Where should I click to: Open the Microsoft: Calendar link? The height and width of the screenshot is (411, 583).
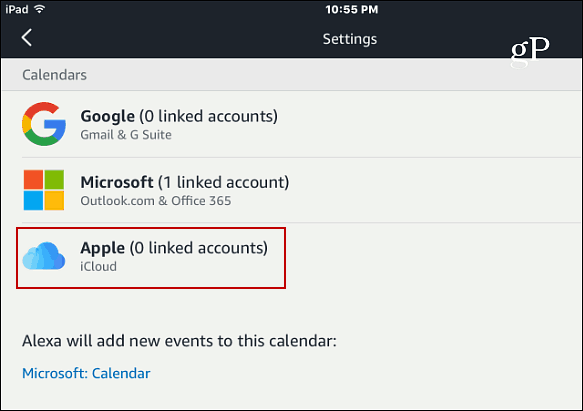coord(86,373)
